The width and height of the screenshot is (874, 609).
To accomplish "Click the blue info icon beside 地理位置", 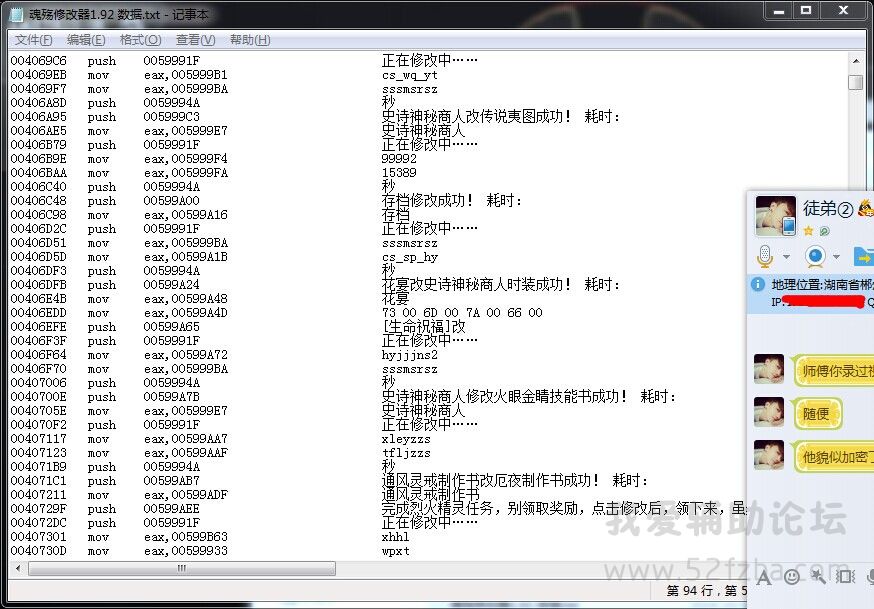I will 758,285.
